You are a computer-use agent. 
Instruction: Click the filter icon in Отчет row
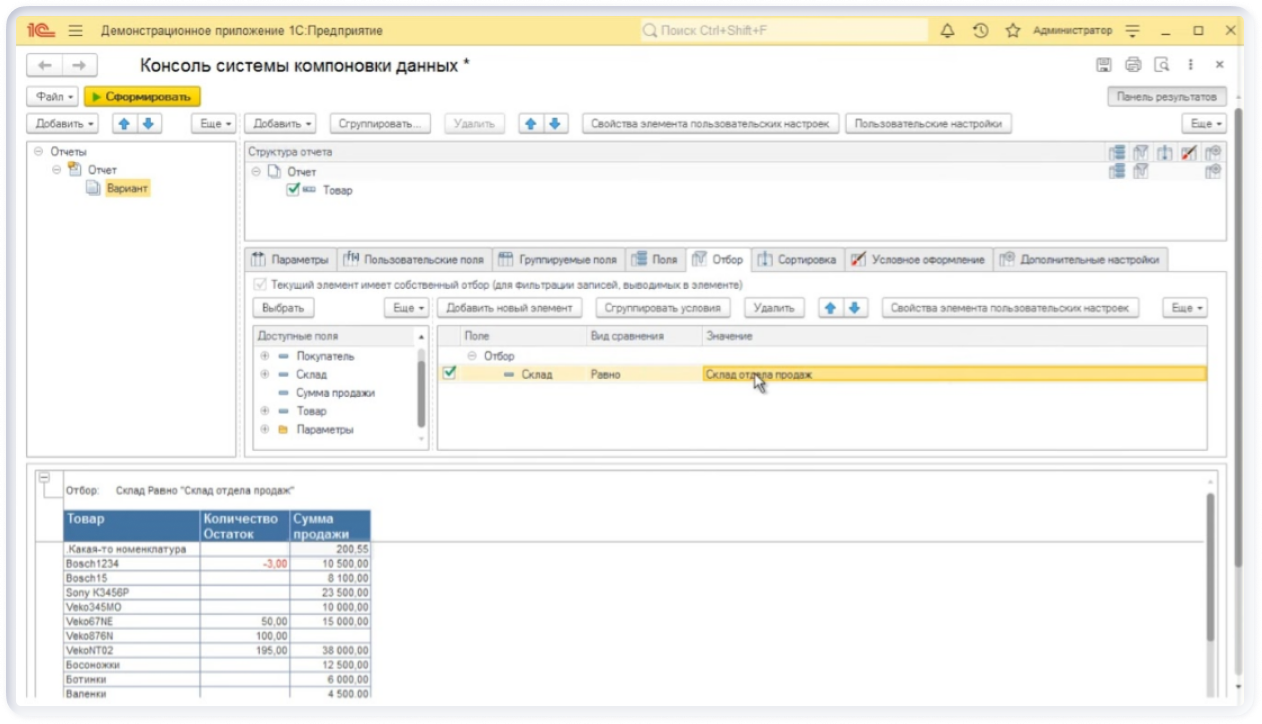click(x=1141, y=172)
